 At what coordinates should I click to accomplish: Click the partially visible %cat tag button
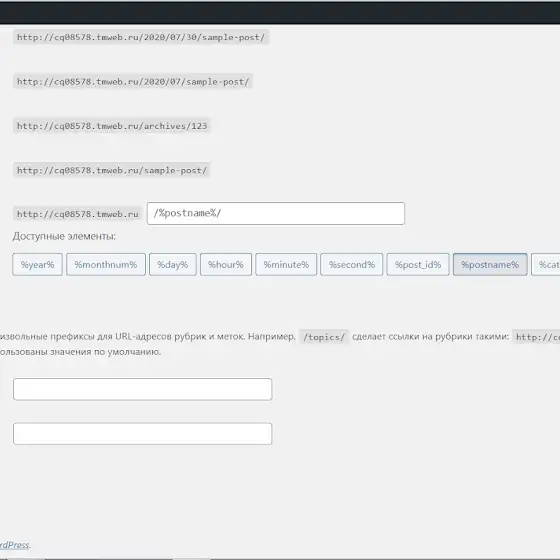click(546, 264)
